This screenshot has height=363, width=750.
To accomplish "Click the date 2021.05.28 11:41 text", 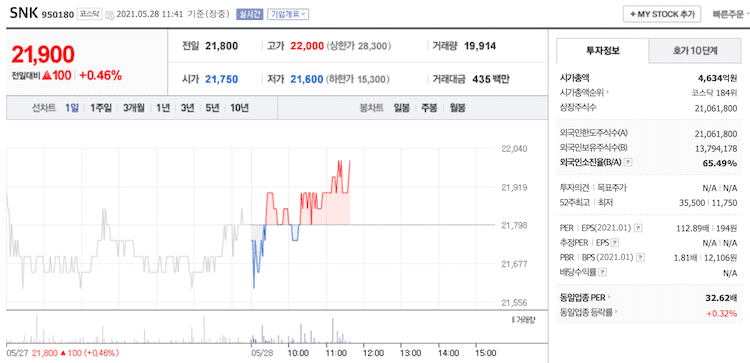I will (x=150, y=15).
